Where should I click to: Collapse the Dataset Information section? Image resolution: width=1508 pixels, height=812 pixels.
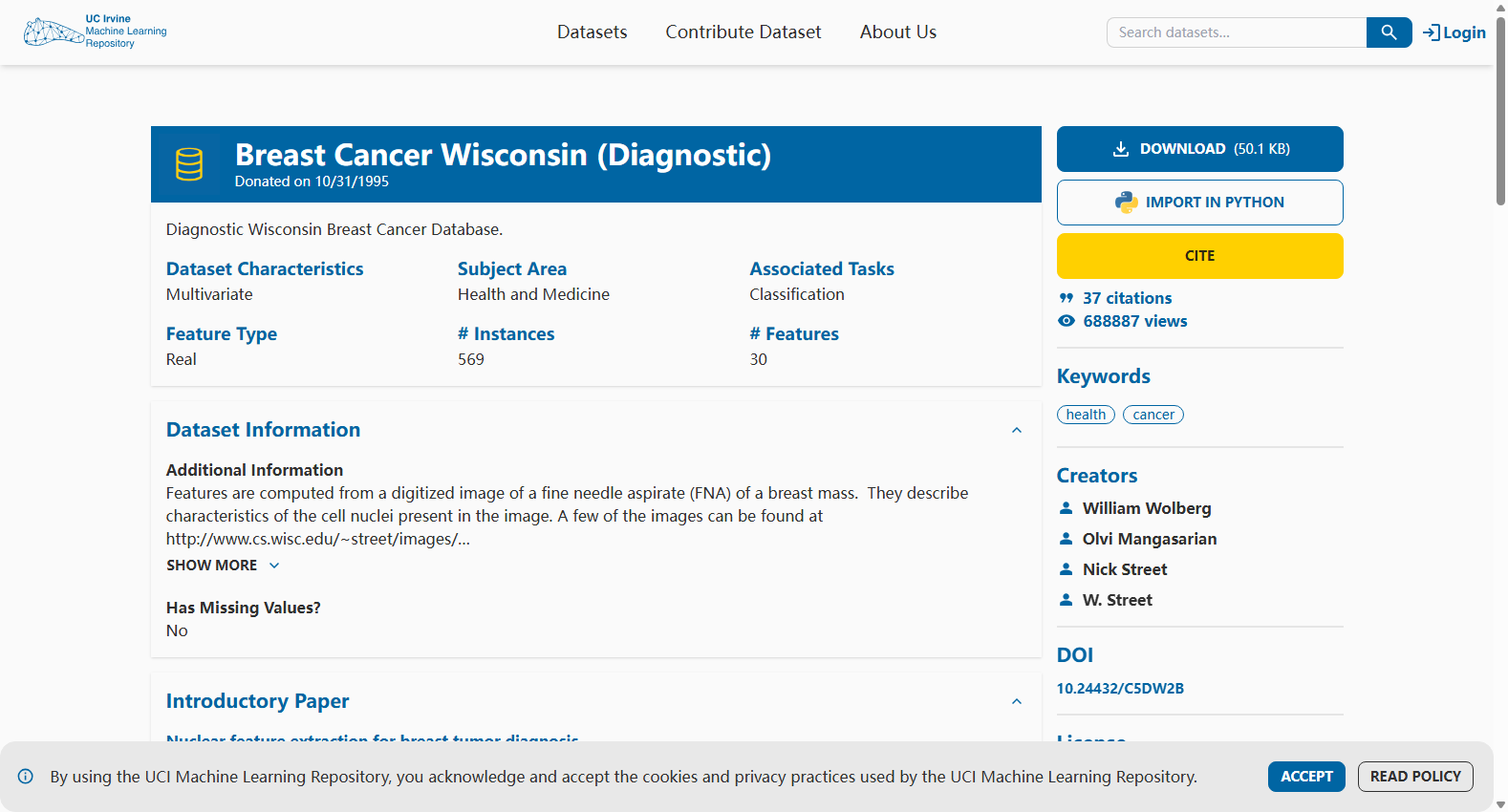coord(1017,430)
